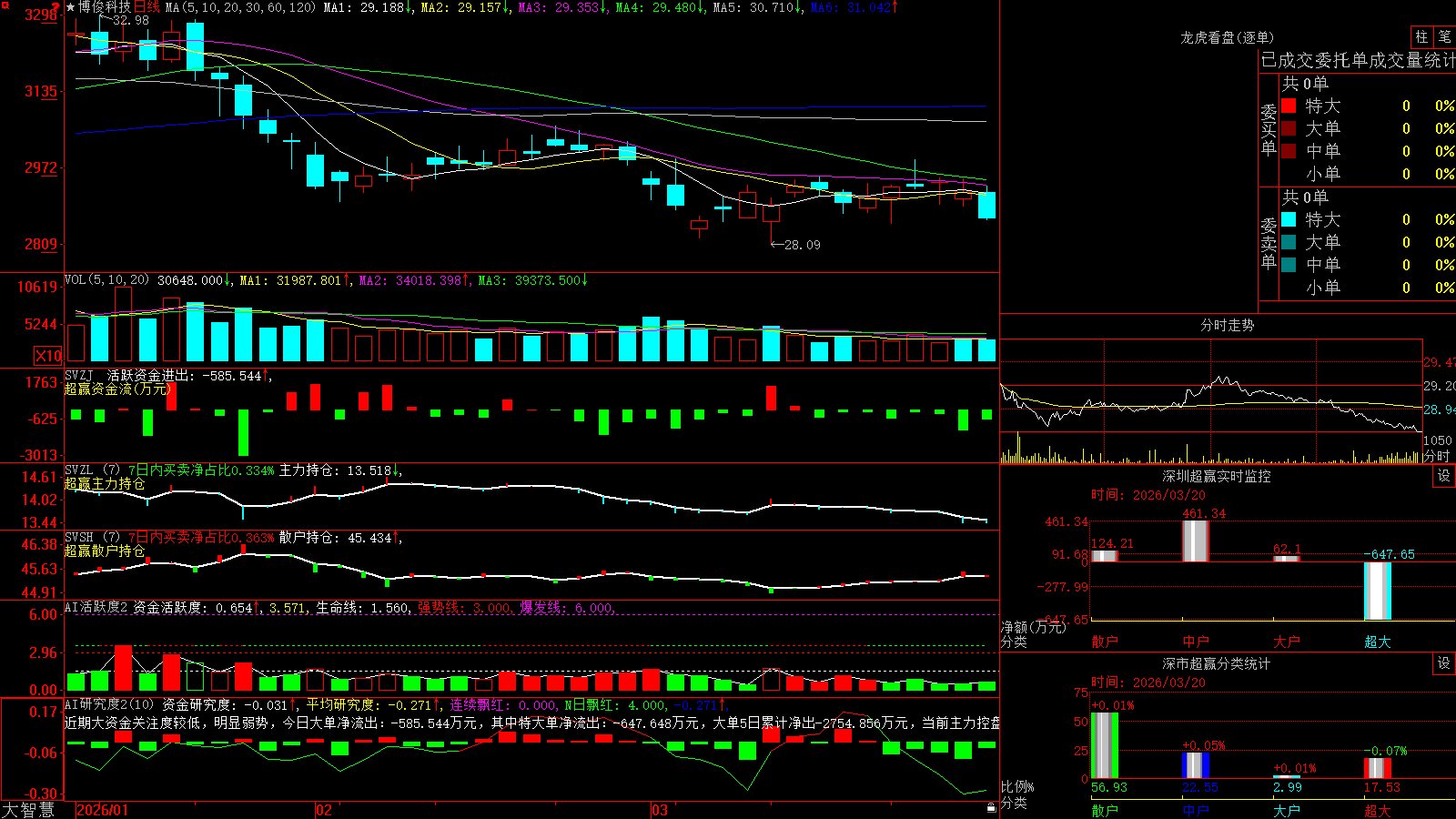
Task: Click the 17.53 超大 ratio bar
Action: pos(1378,768)
